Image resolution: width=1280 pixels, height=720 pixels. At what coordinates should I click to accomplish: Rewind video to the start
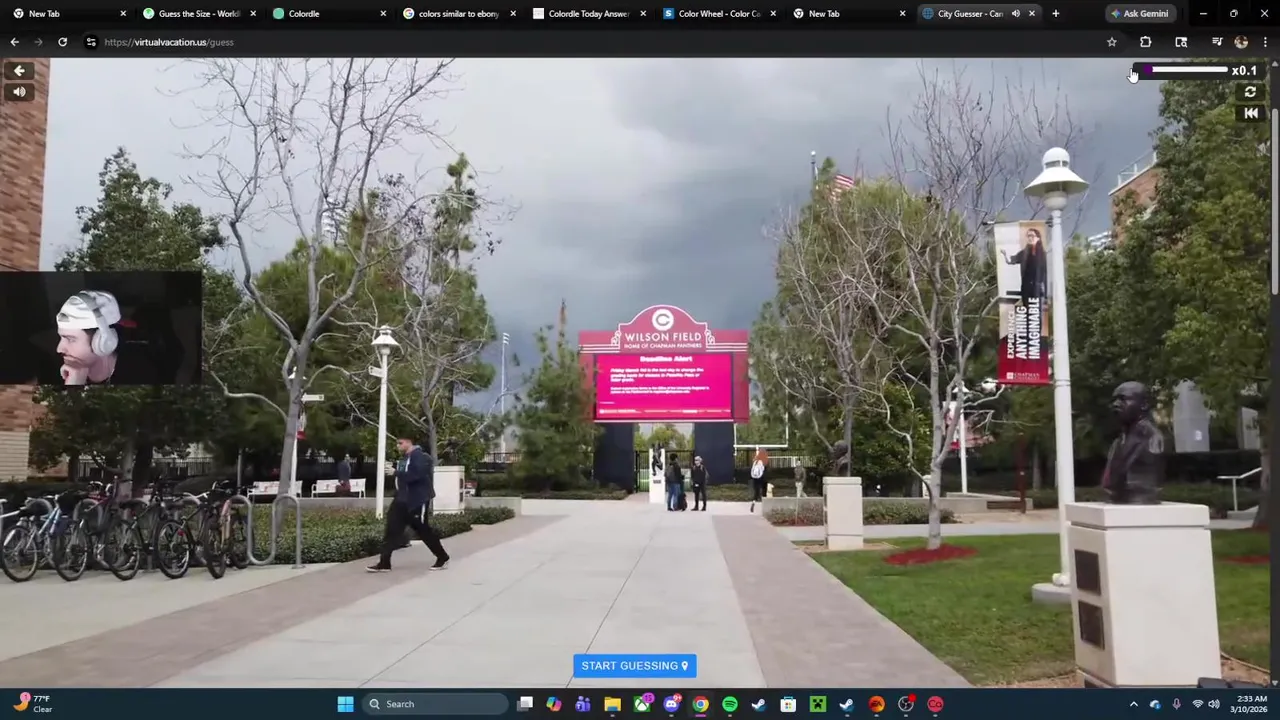pos(1250,113)
